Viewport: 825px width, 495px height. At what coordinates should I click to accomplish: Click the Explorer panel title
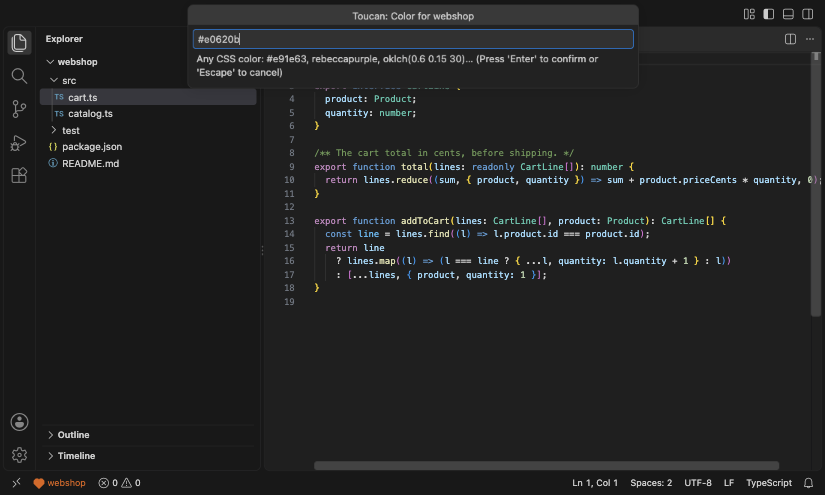pos(64,39)
